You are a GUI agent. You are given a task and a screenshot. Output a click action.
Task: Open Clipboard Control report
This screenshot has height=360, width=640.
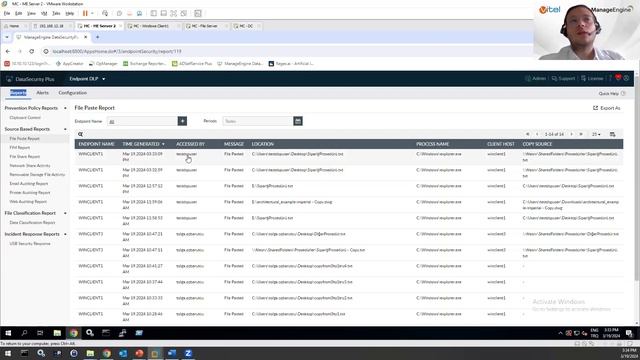click(25, 118)
